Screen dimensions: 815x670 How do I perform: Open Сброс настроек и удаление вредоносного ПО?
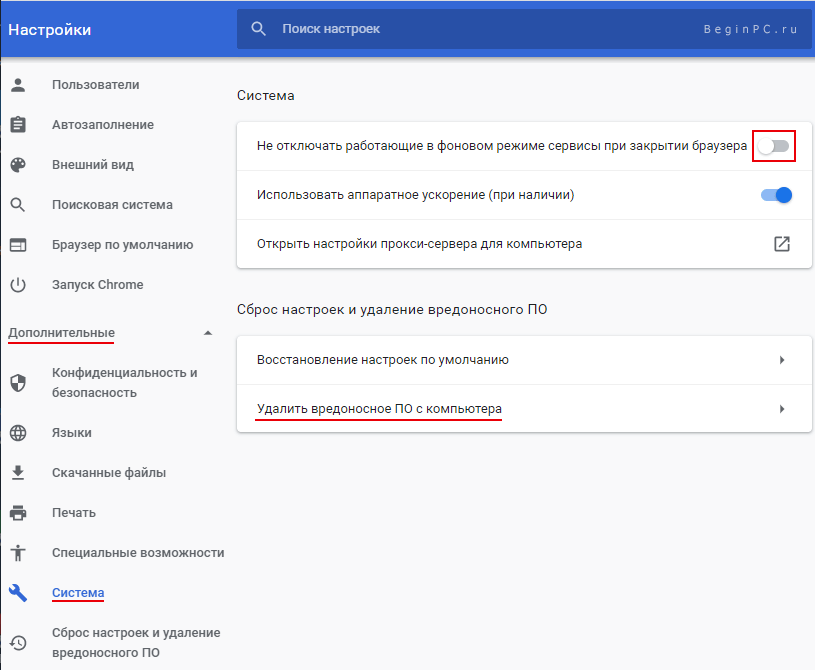[135, 643]
